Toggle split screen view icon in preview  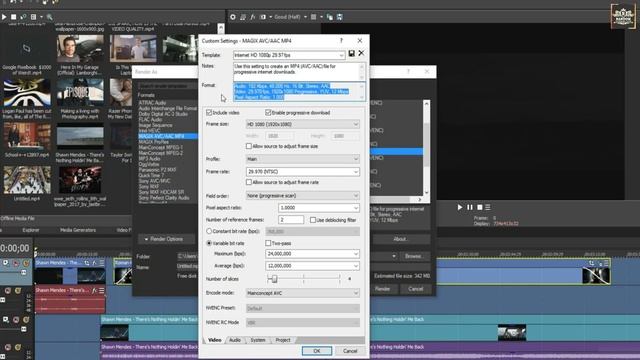[x=263, y=17]
